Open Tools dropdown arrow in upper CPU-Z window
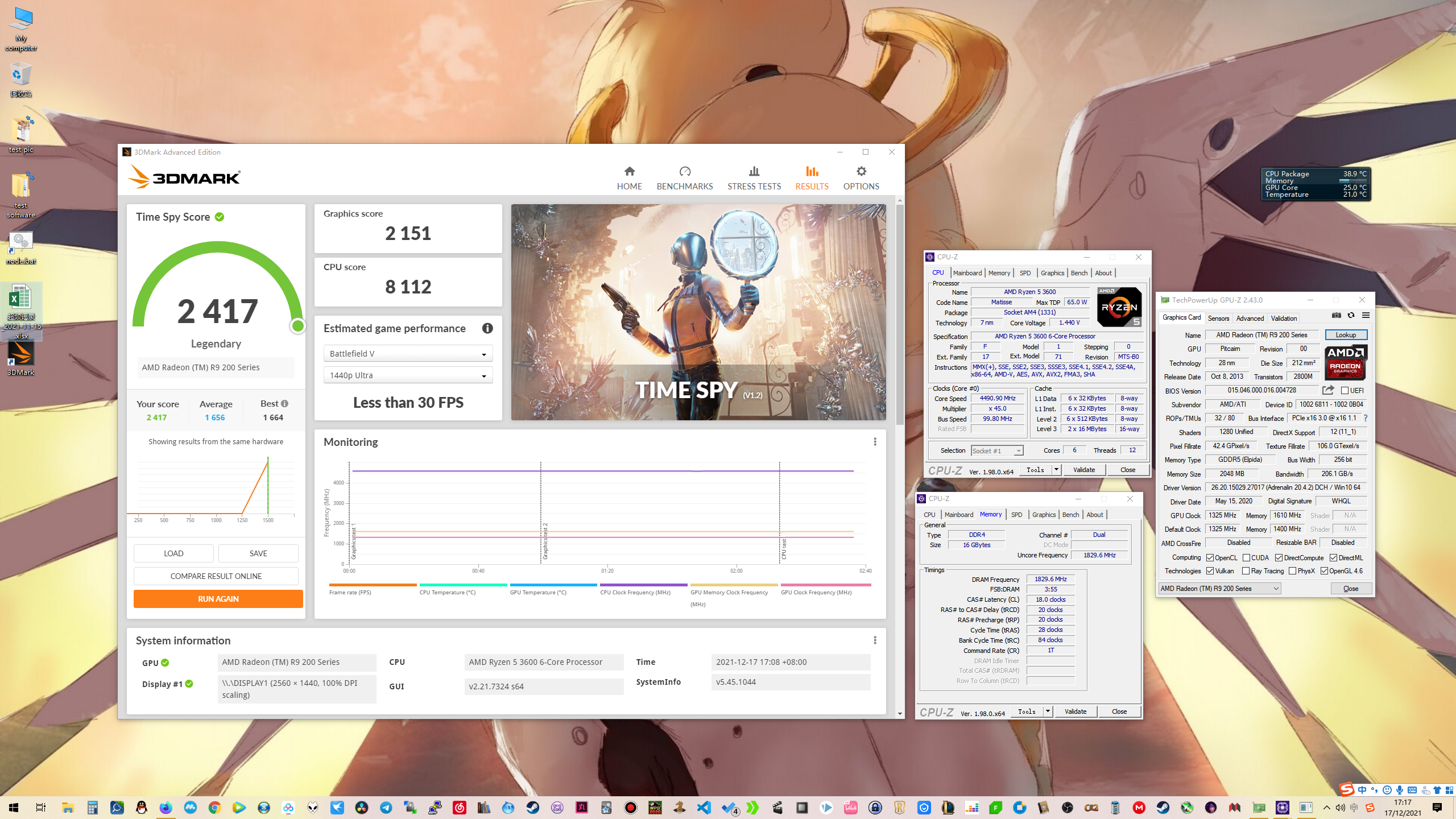1456x819 pixels. click(1056, 470)
